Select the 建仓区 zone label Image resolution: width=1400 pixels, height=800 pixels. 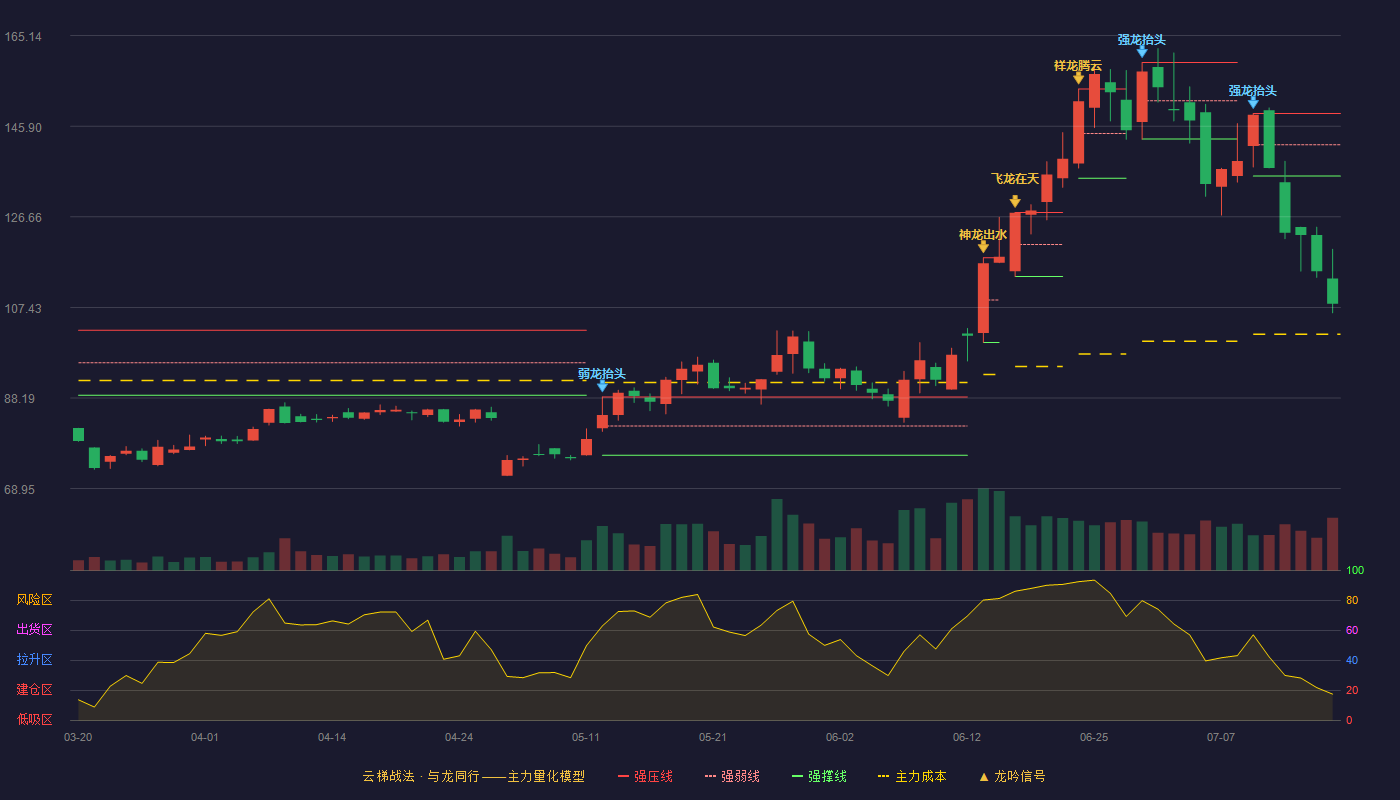coord(35,690)
